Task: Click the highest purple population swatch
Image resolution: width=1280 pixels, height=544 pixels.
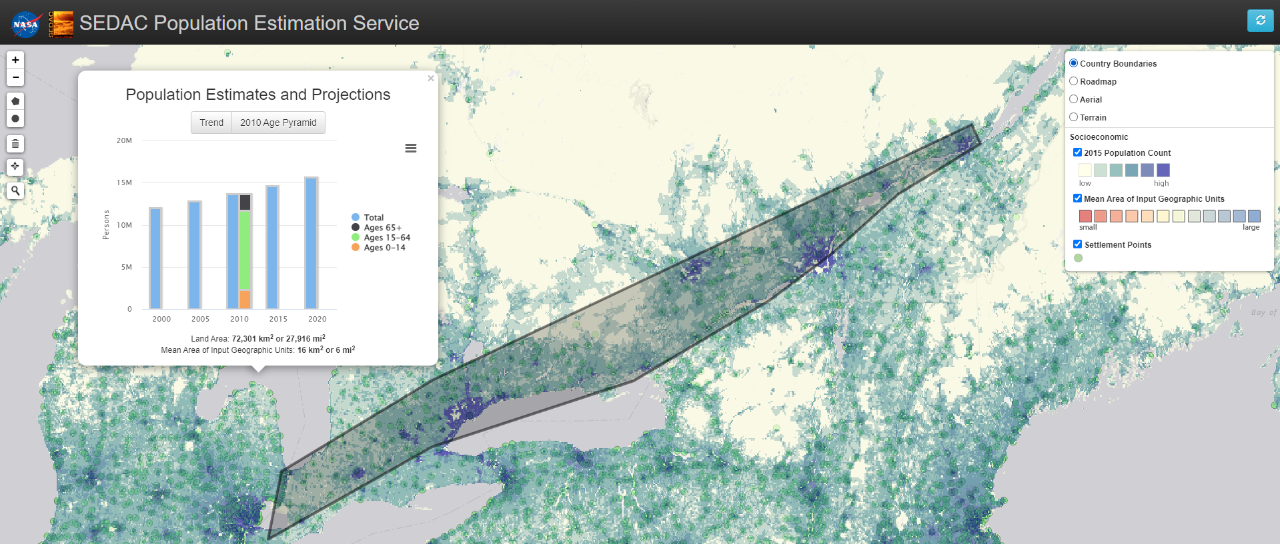Action: 1163,170
